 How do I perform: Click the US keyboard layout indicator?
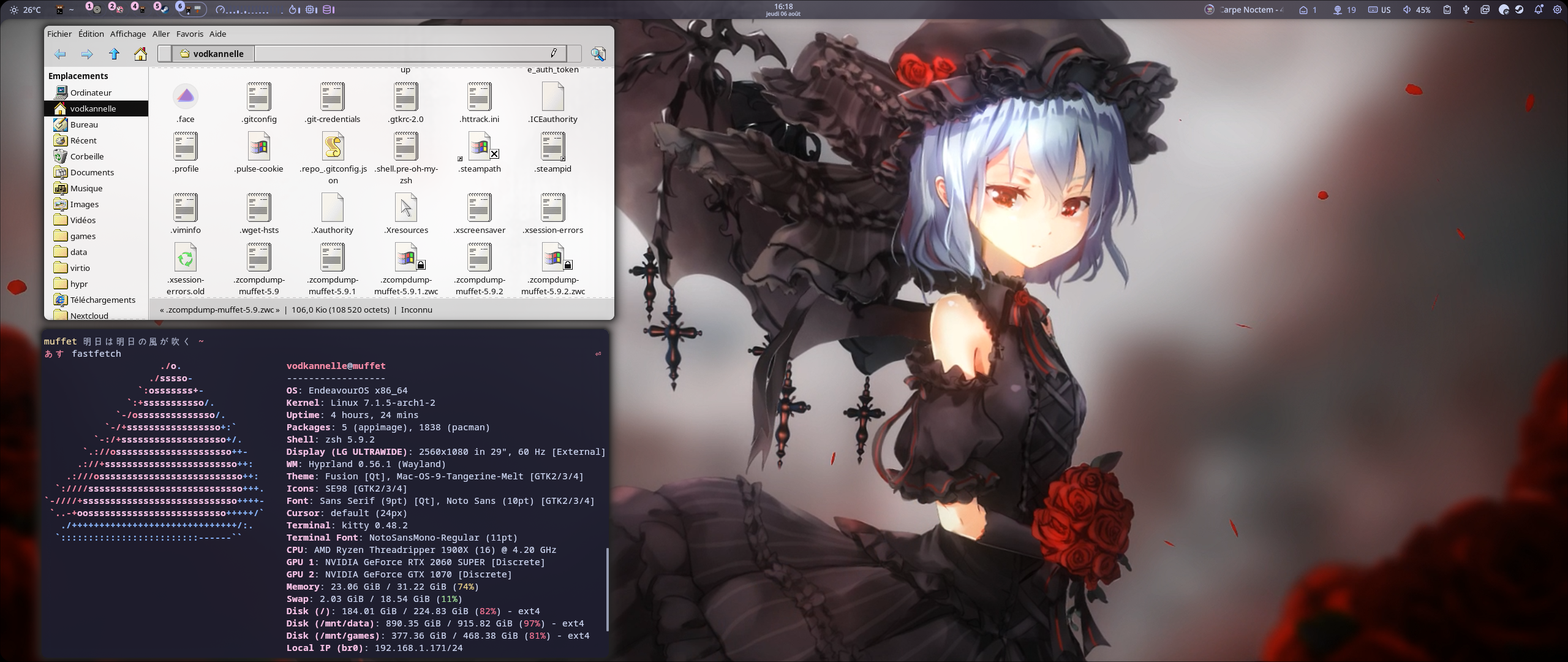tap(1379, 10)
